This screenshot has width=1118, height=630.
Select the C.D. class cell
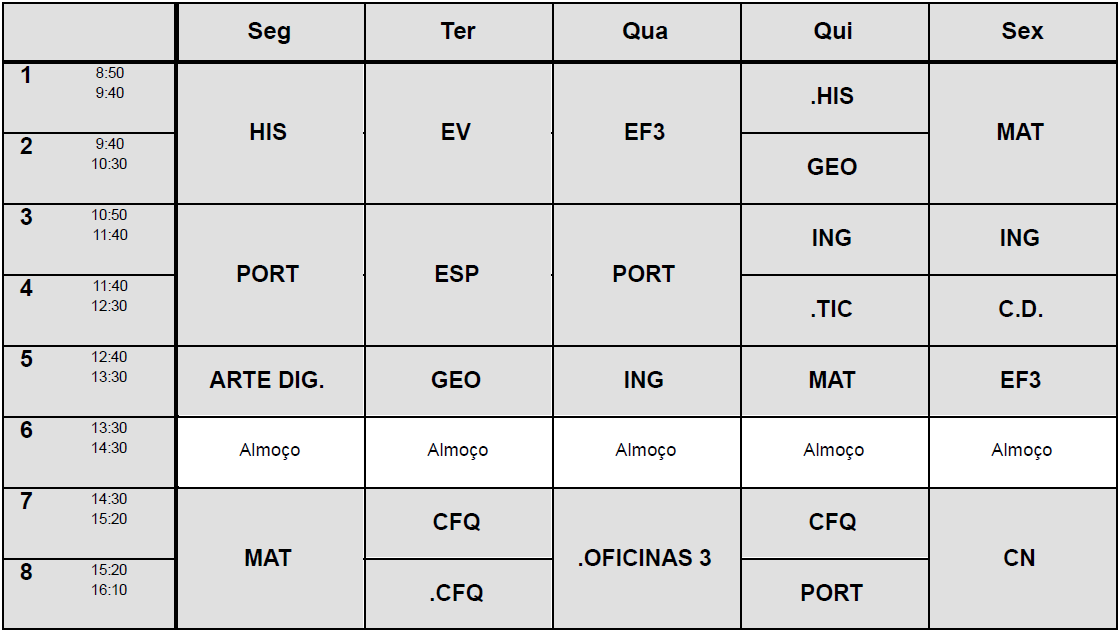coord(1021,309)
